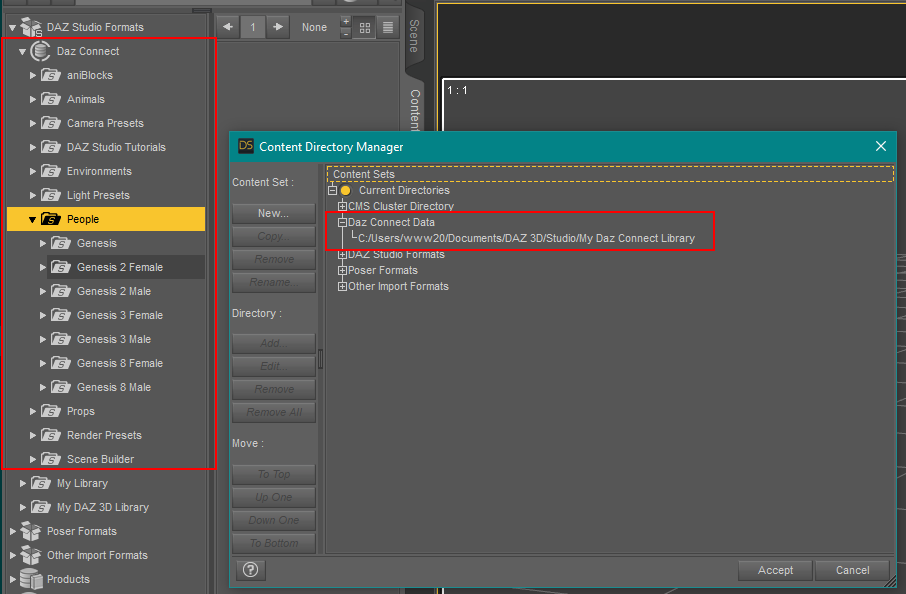Image resolution: width=906 pixels, height=594 pixels.
Task: Expand Poser Formats in dialog tree
Action: (x=342, y=270)
